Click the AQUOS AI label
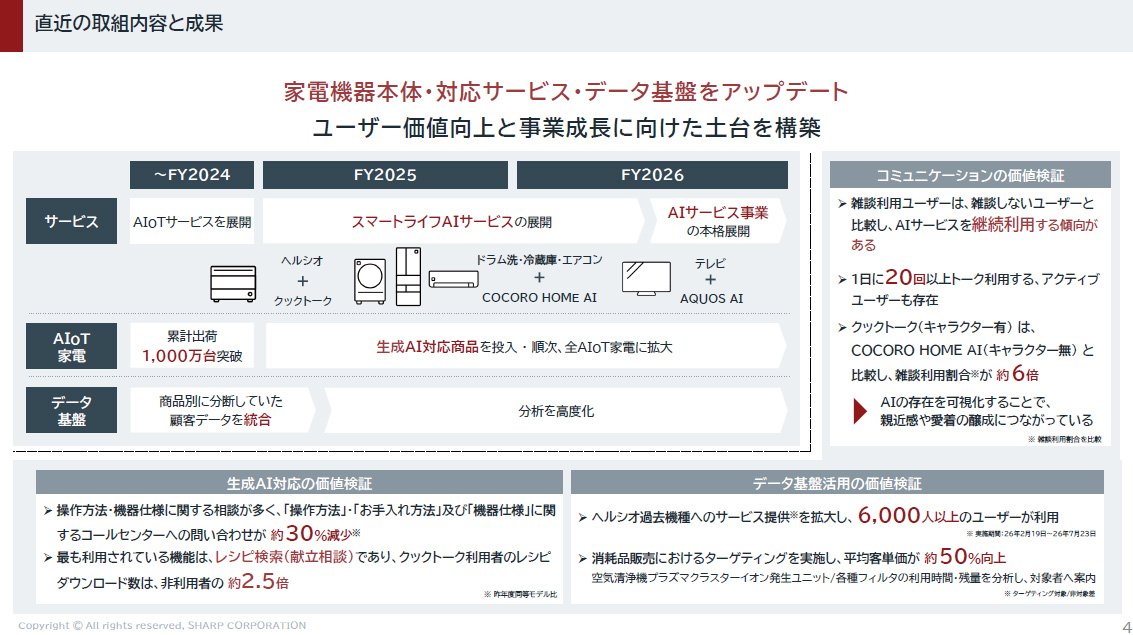Screen dimensions: 1133x635 click(711, 298)
